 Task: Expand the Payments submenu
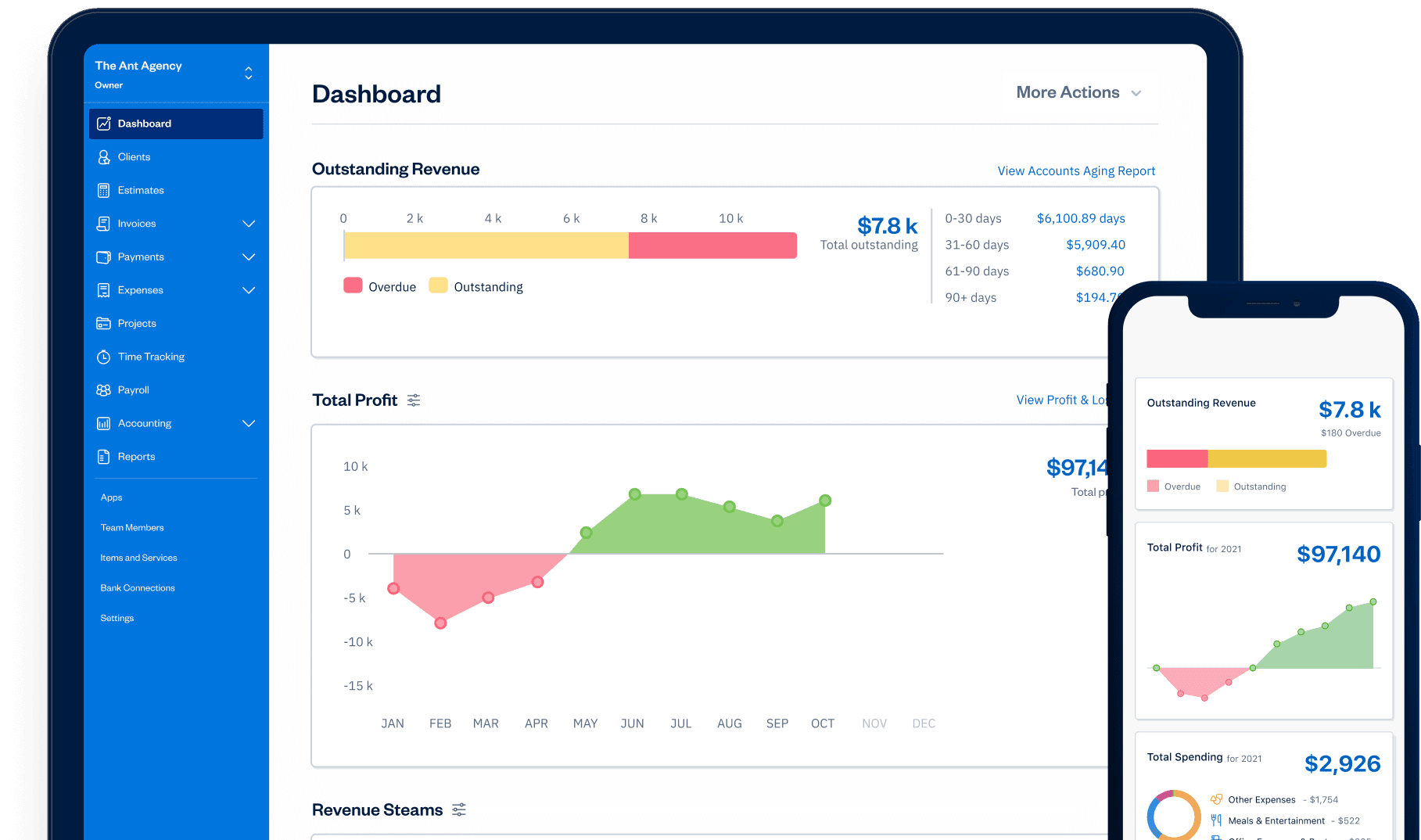pos(249,257)
